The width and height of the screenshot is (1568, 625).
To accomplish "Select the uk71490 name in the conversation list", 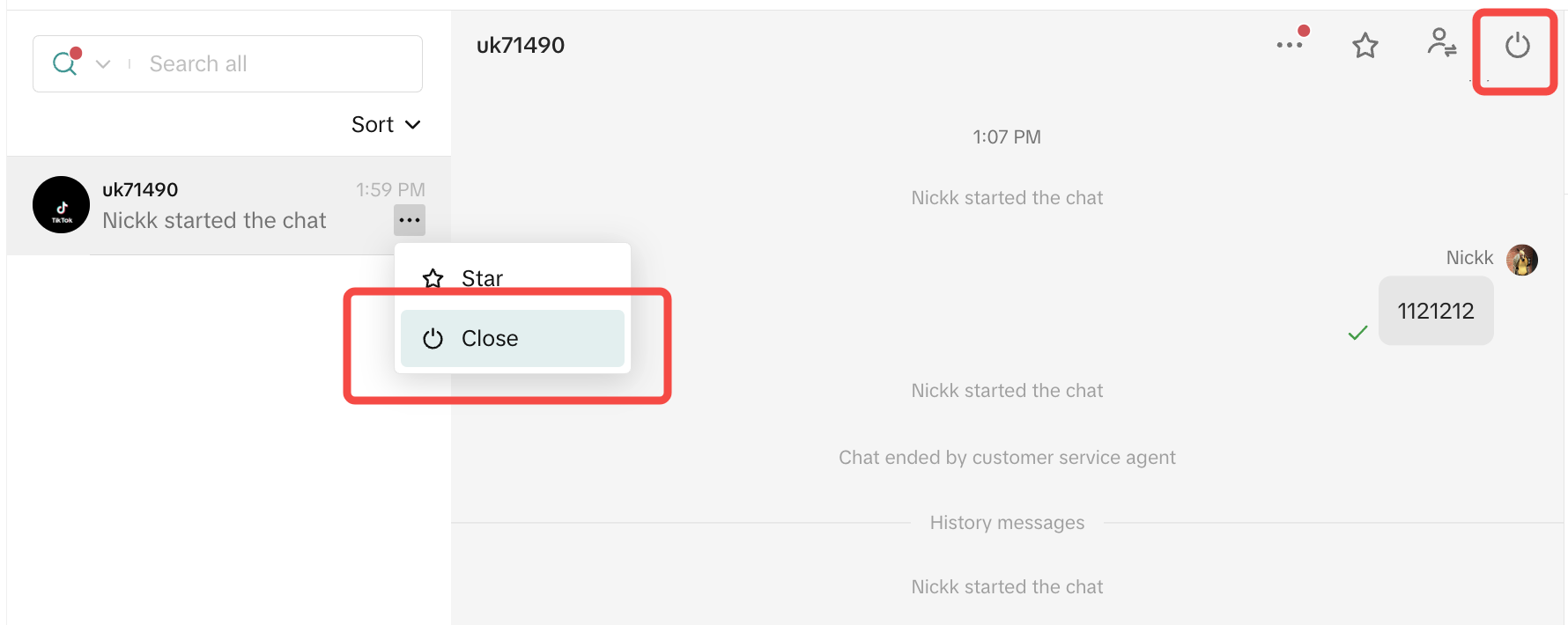I will (140, 189).
